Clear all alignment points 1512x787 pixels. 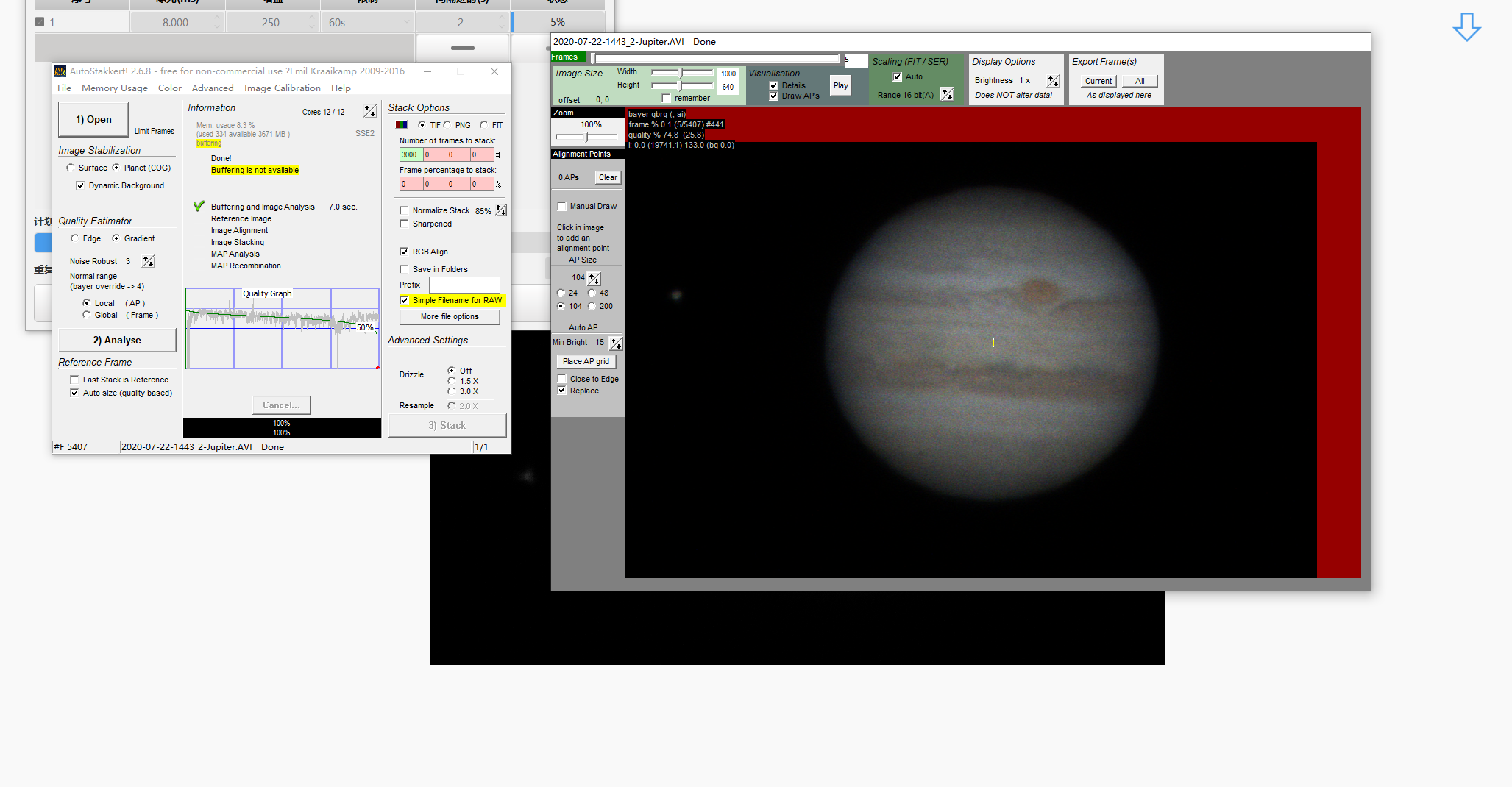click(x=608, y=177)
